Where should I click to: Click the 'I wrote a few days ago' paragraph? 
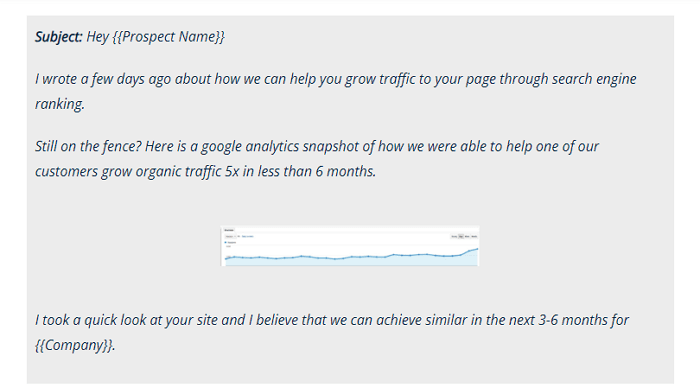(x=336, y=91)
